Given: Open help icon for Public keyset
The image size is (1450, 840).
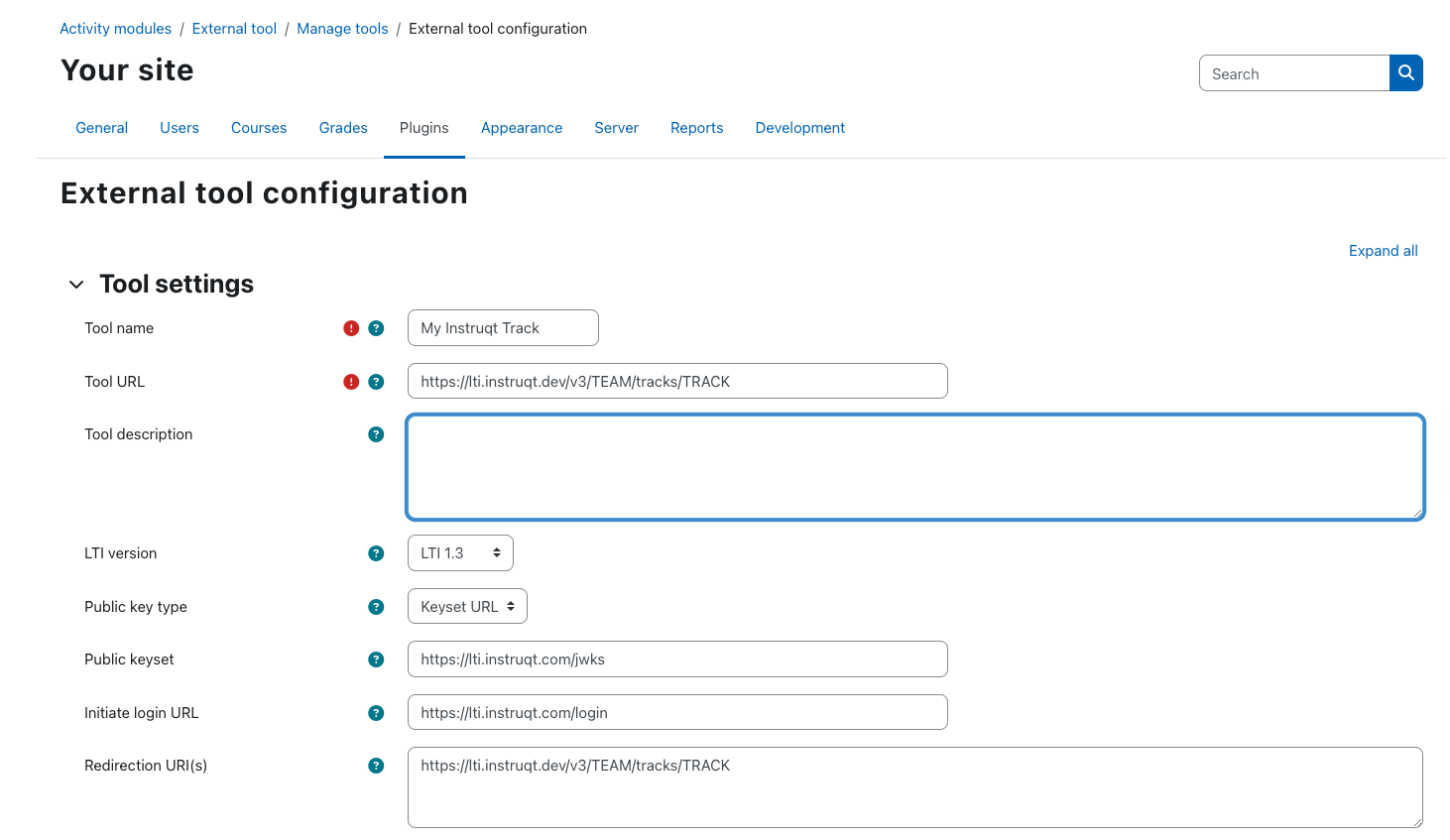Looking at the screenshot, I should pos(376,660).
